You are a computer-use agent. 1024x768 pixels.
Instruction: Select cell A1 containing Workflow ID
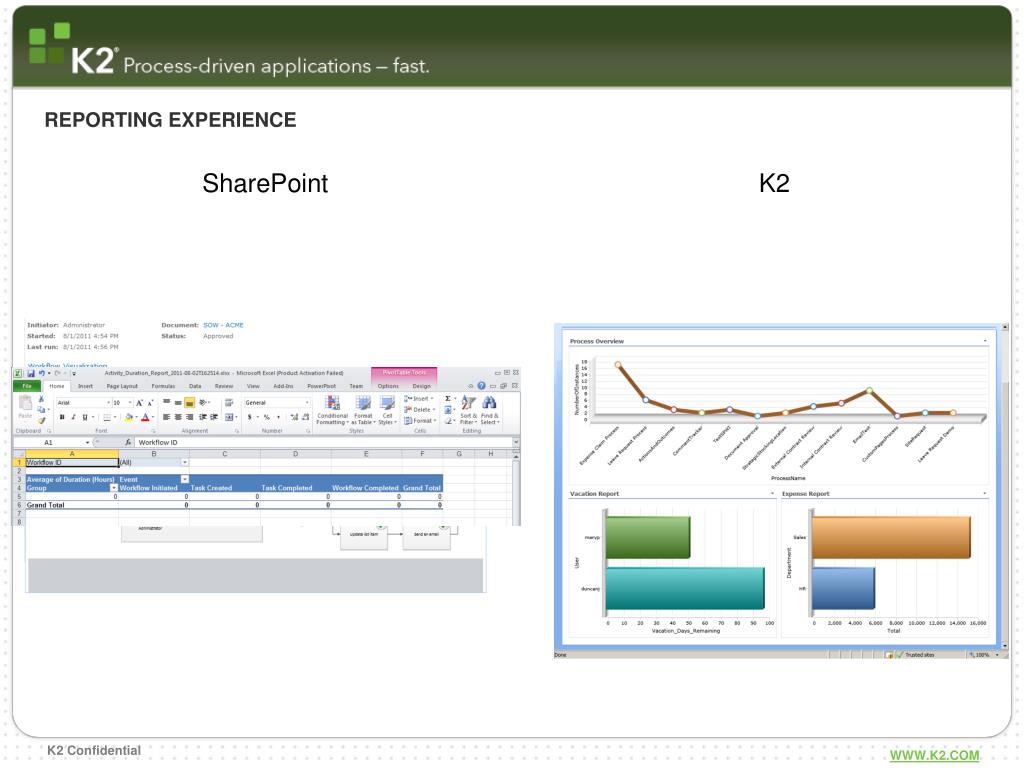(72, 462)
